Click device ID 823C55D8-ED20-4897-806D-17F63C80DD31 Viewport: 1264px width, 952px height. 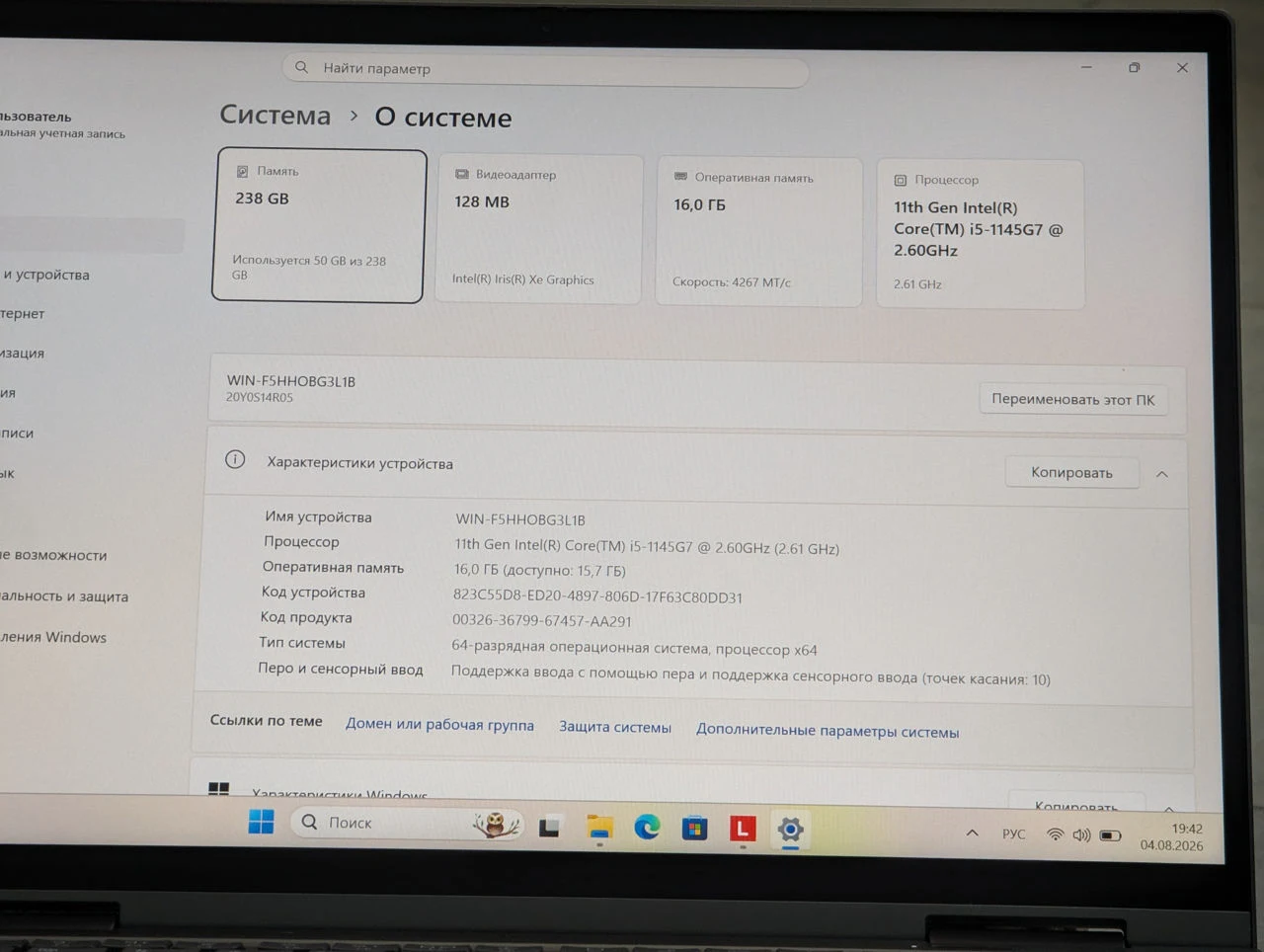coord(597,596)
